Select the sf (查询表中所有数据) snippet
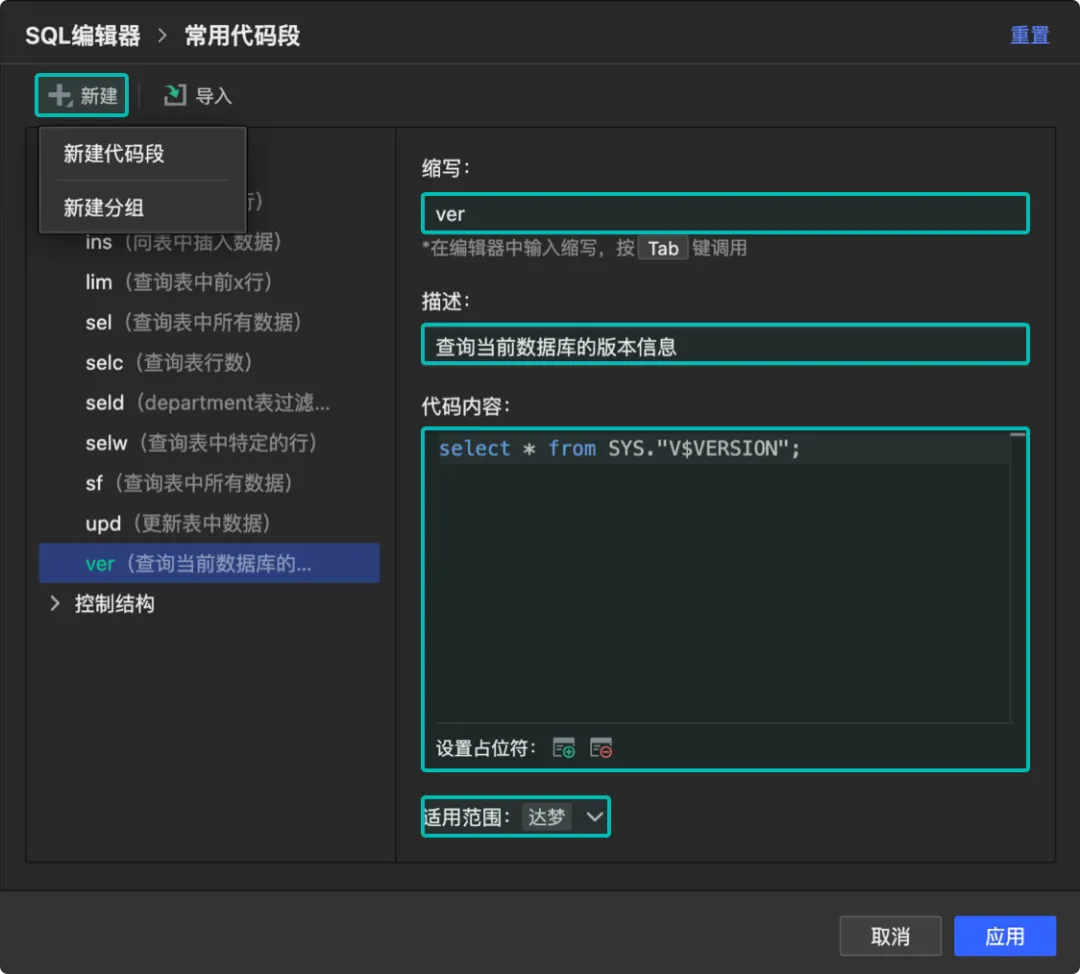 [209, 483]
